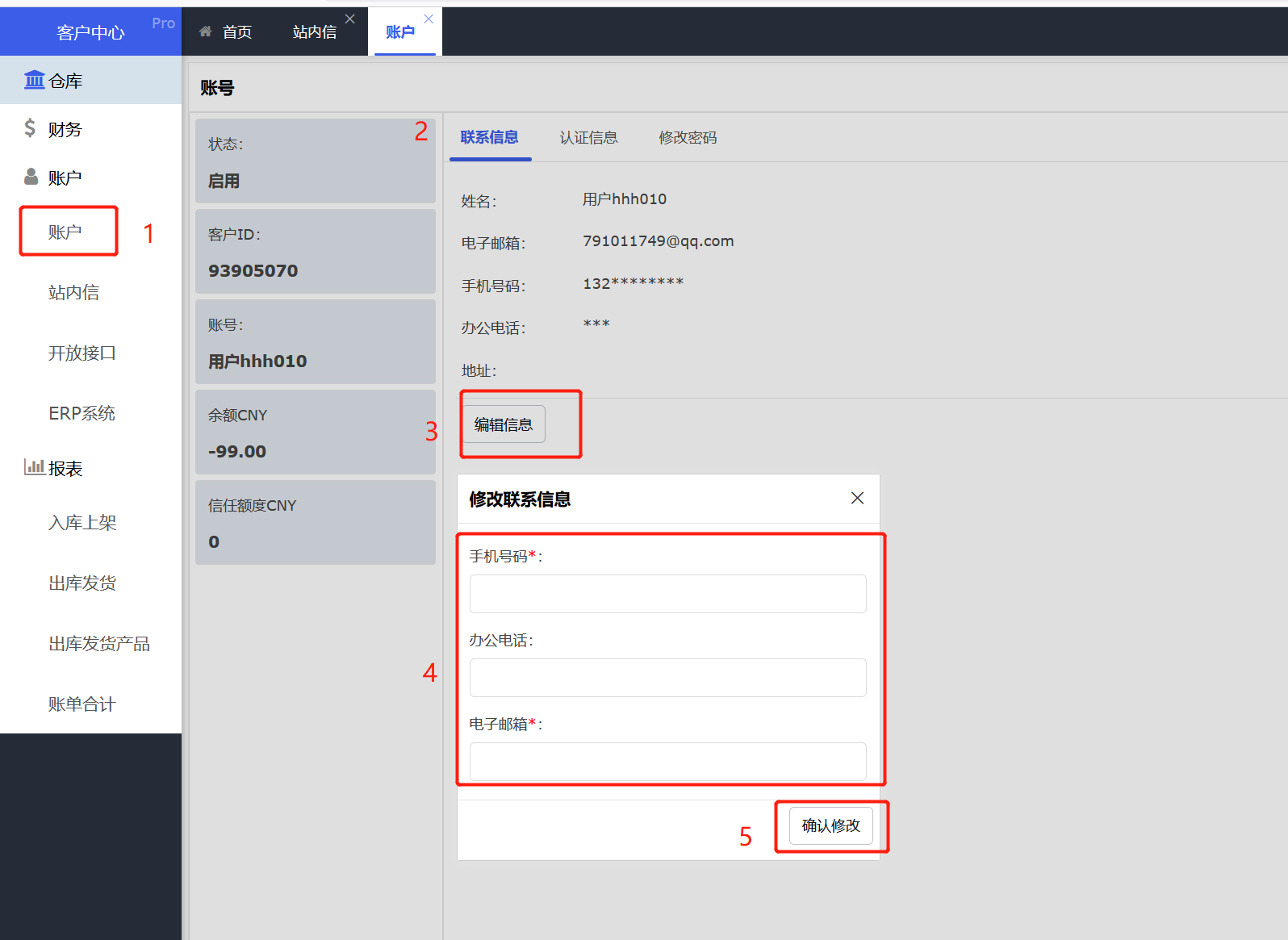Click the user silhouette icon beside 账户
The height and width of the screenshot is (940, 1288).
[x=31, y=177]
